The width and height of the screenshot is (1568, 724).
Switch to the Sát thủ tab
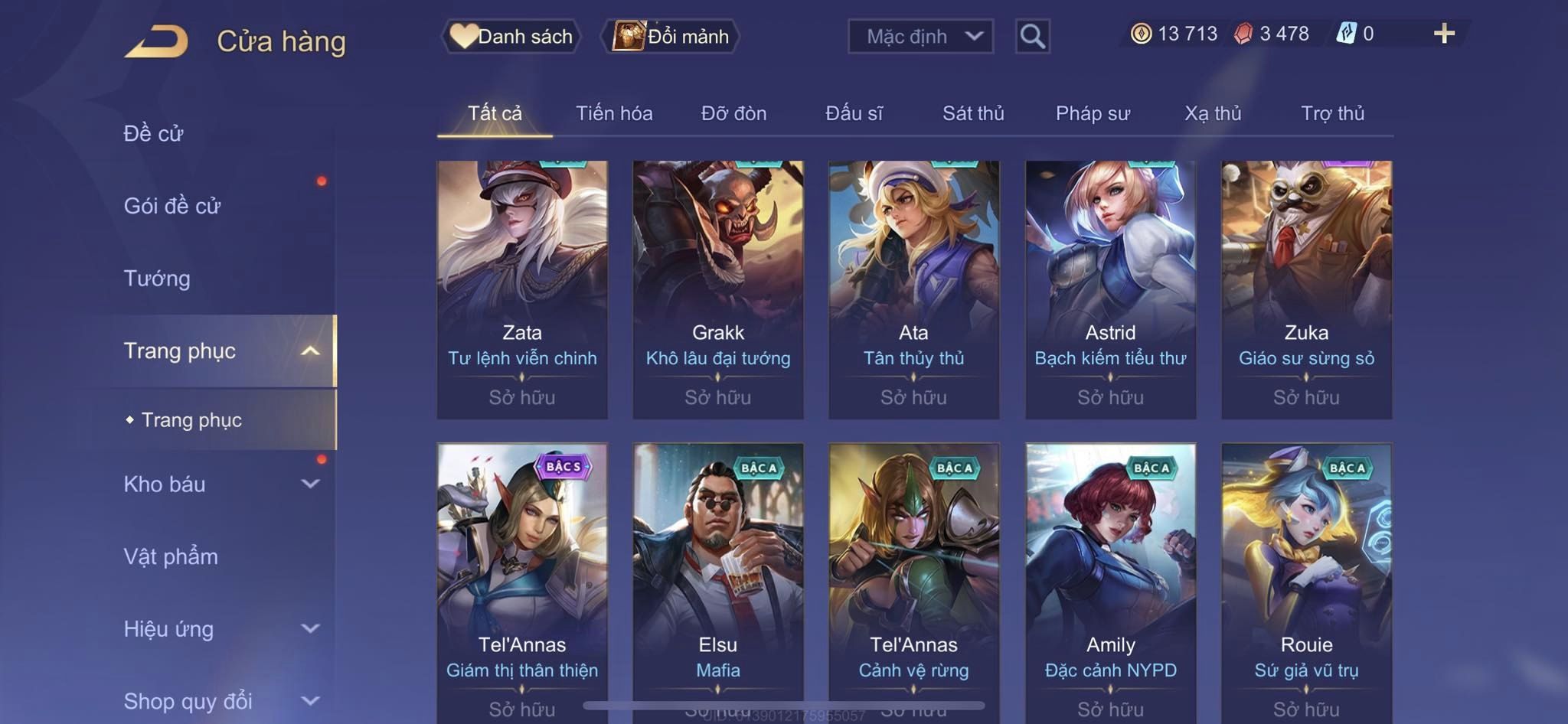973,113
